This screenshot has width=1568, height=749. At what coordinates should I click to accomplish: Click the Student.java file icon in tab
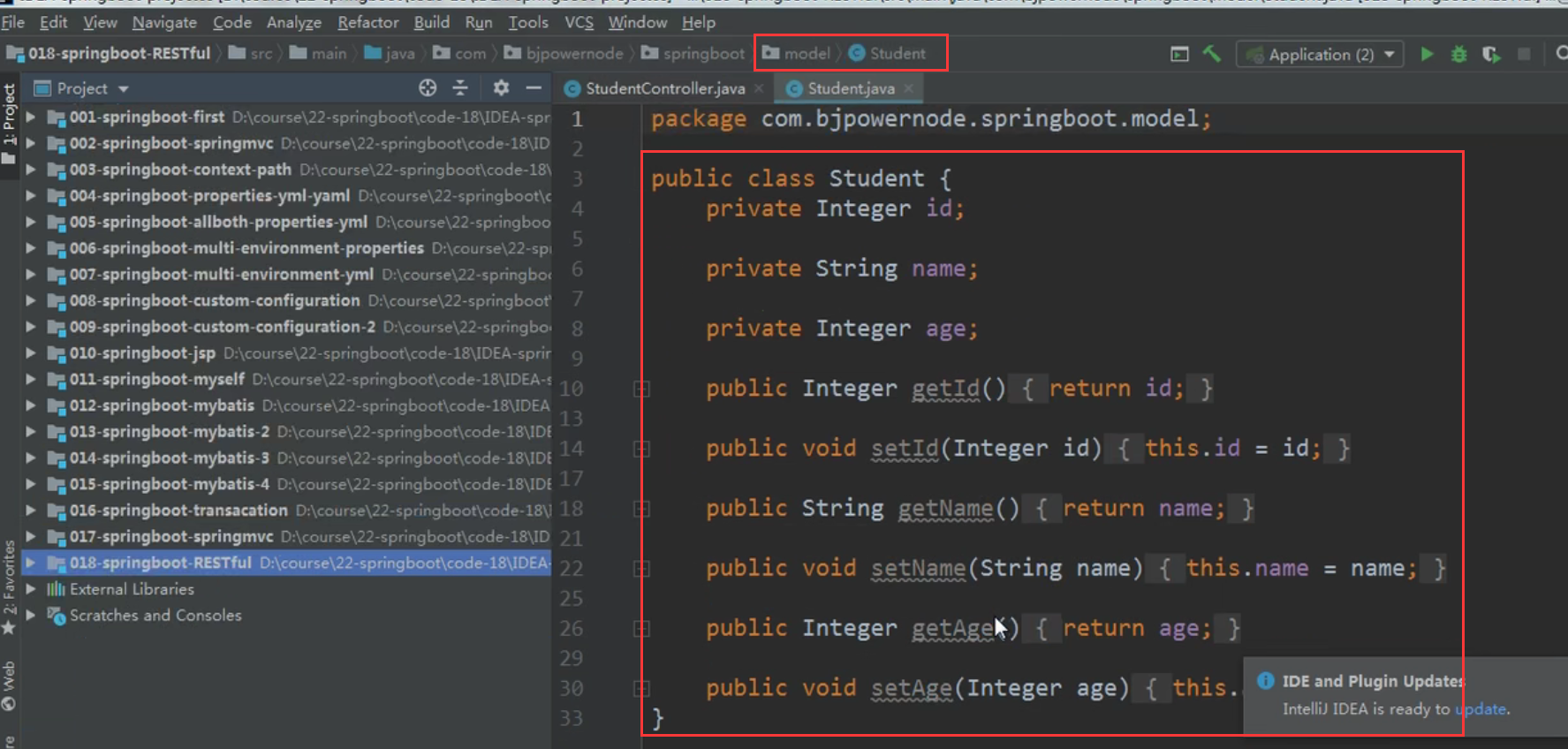tap(793, 88)
